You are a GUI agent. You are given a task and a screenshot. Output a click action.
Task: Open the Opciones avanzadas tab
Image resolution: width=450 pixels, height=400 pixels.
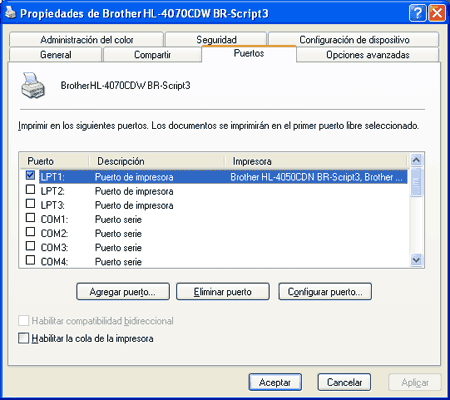coord(368,55)
